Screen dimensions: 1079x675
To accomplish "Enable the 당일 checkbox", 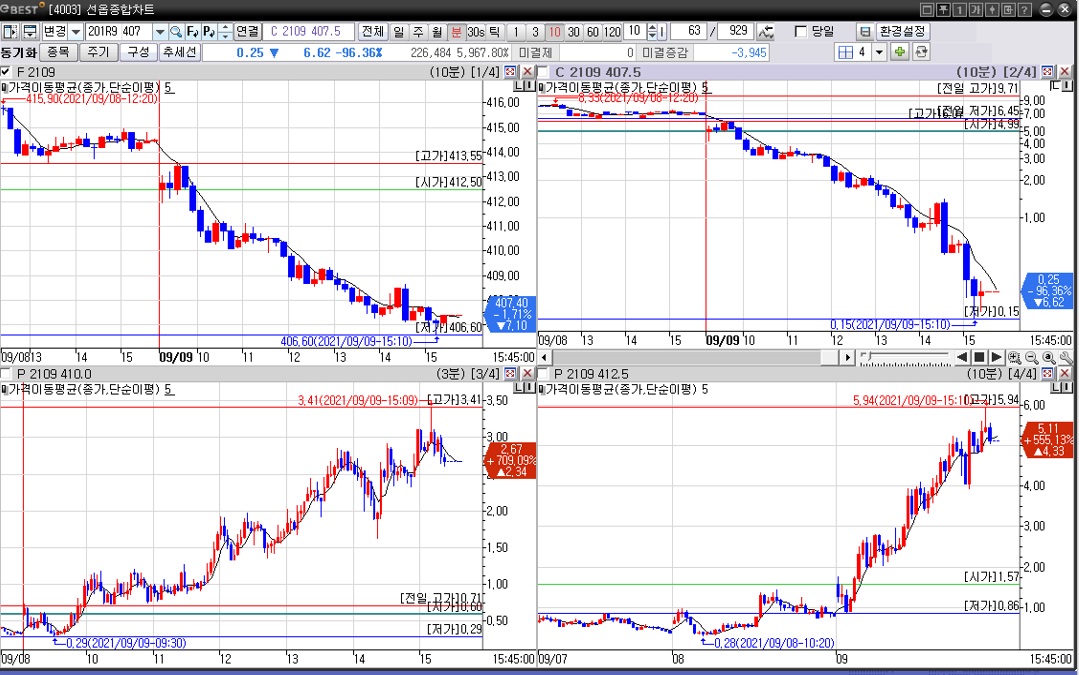I will (x=800, y=32).
